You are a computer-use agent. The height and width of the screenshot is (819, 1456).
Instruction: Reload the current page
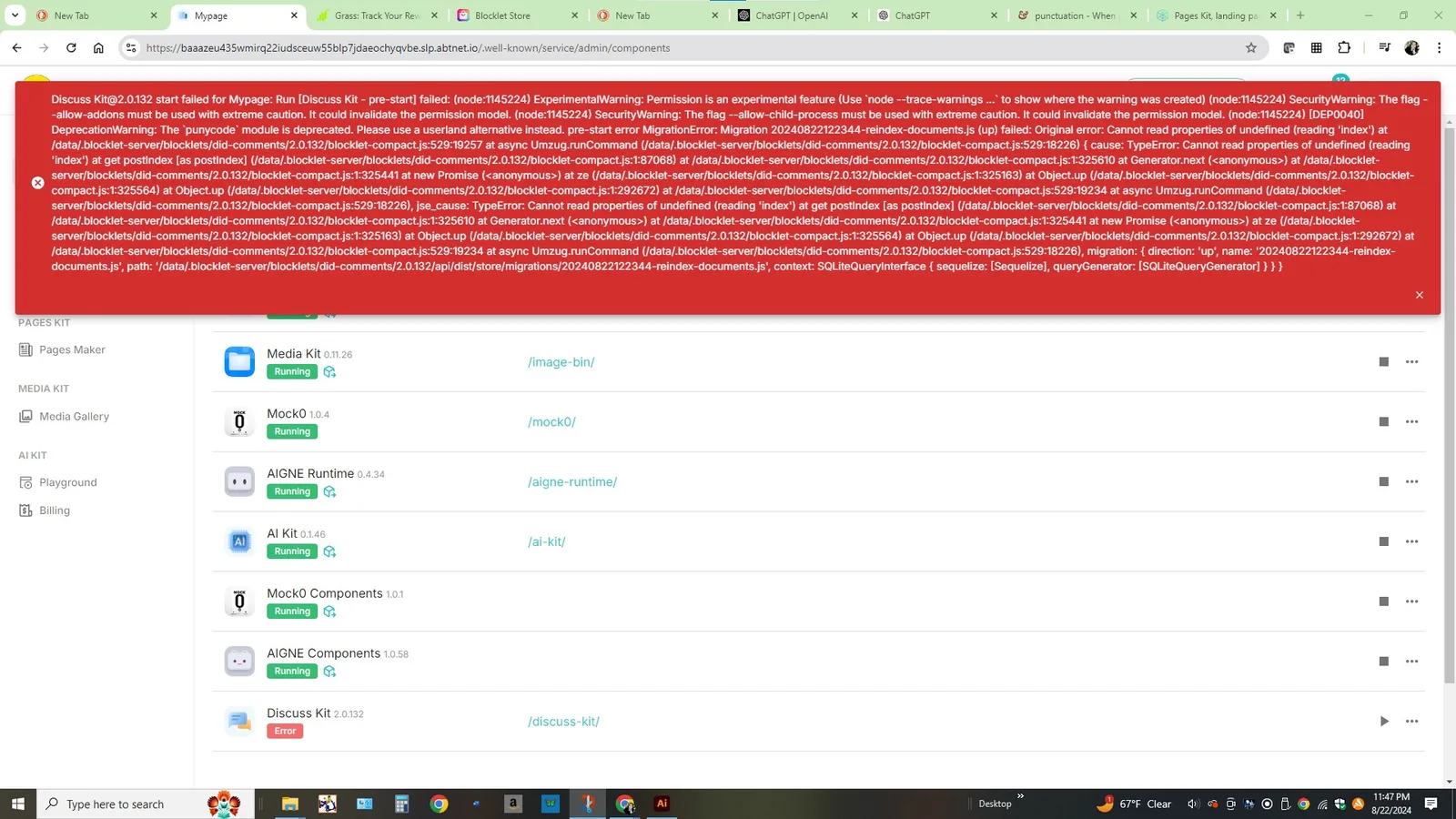71,48
